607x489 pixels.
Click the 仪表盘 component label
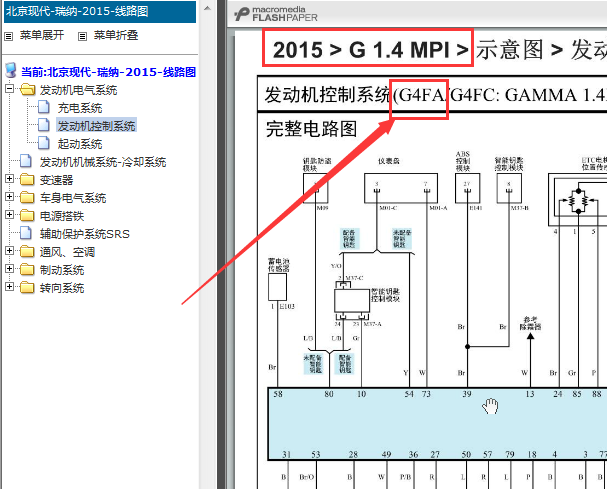pos(389,161)
